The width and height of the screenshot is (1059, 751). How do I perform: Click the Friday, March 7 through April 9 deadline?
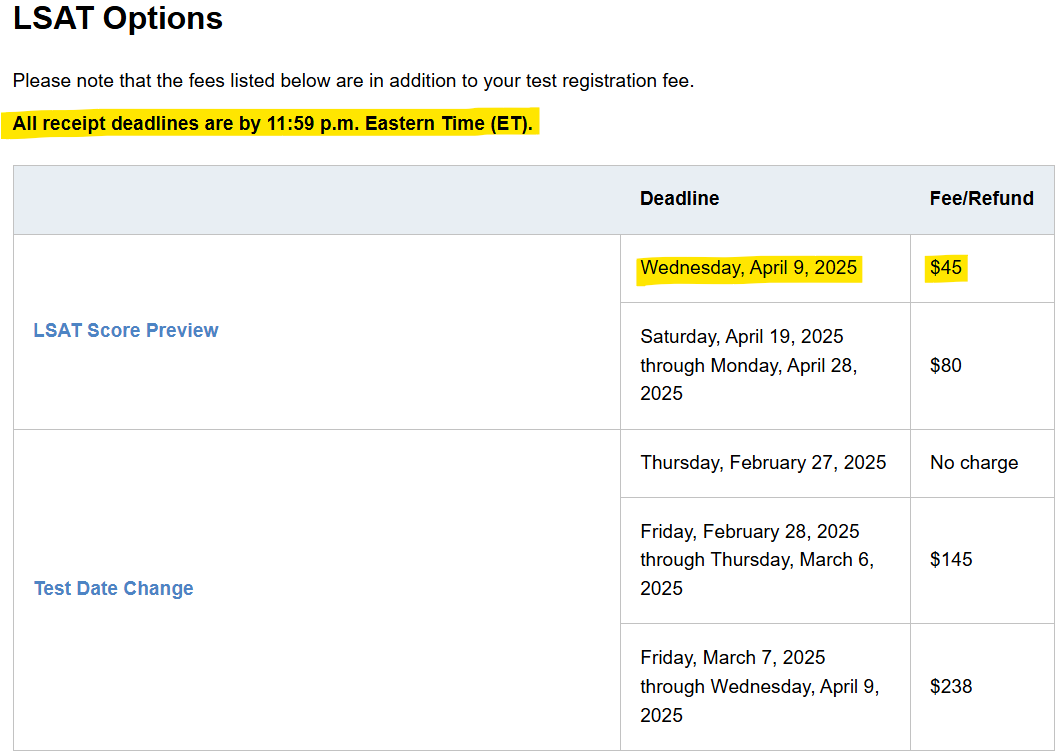(760, 686)
